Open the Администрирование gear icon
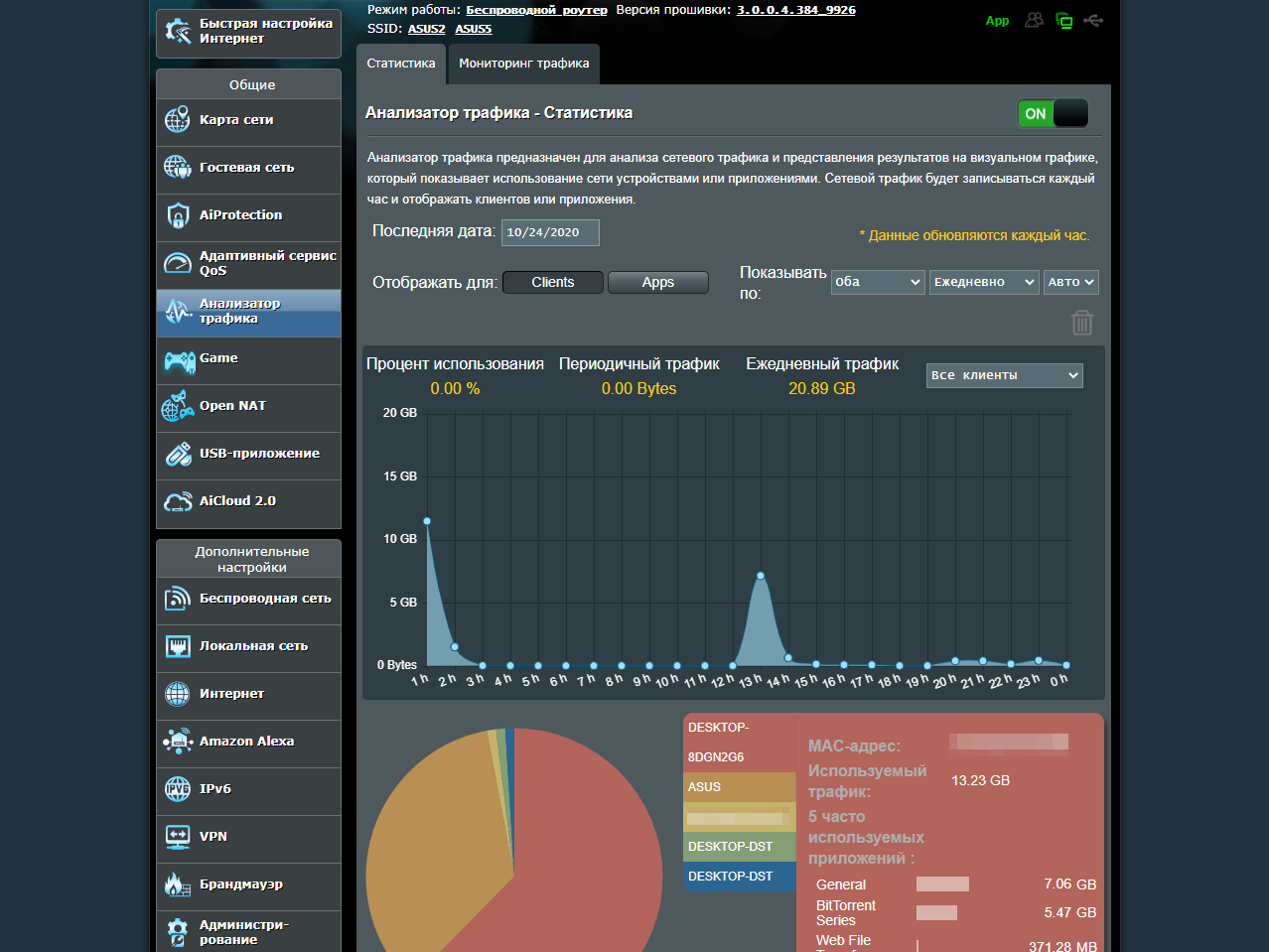 coord(178,932)
